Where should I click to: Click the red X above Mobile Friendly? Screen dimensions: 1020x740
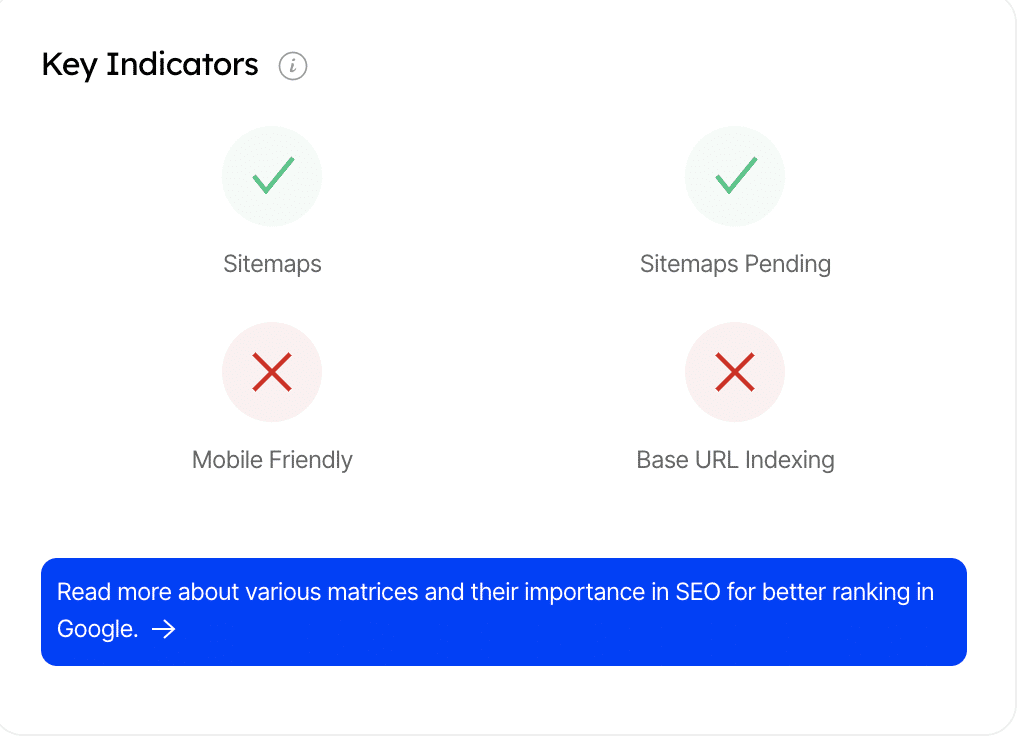(x=272, y=372)
